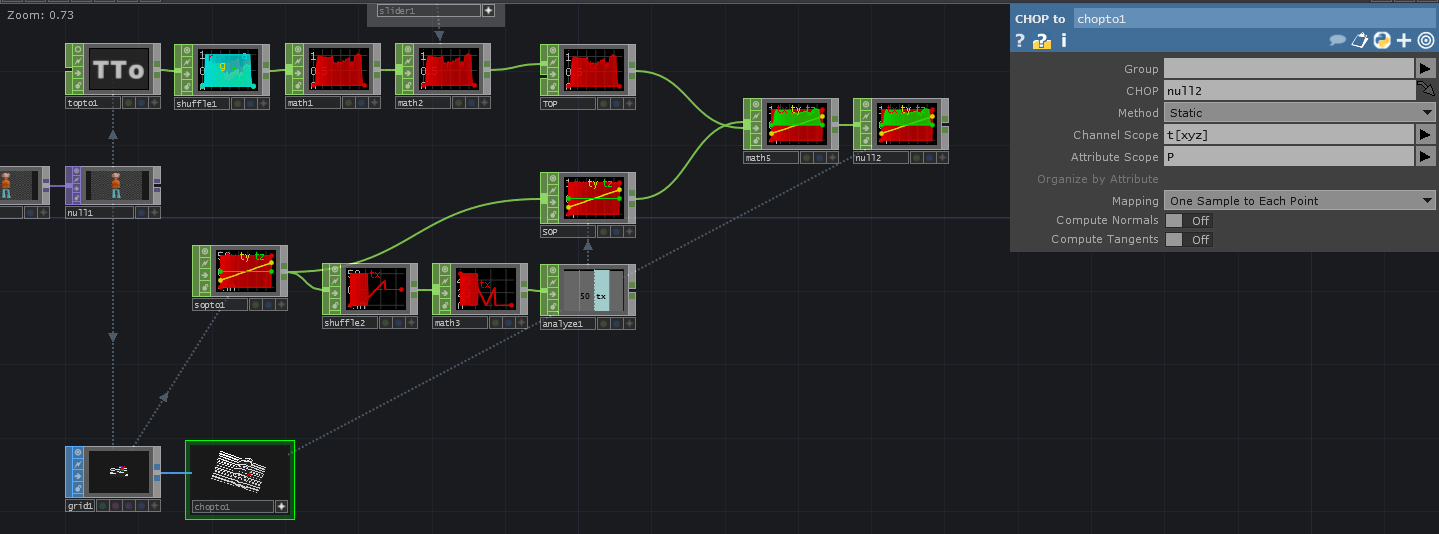Open the Method dropdown
1439x534 pixels.
click(1300, 113)
